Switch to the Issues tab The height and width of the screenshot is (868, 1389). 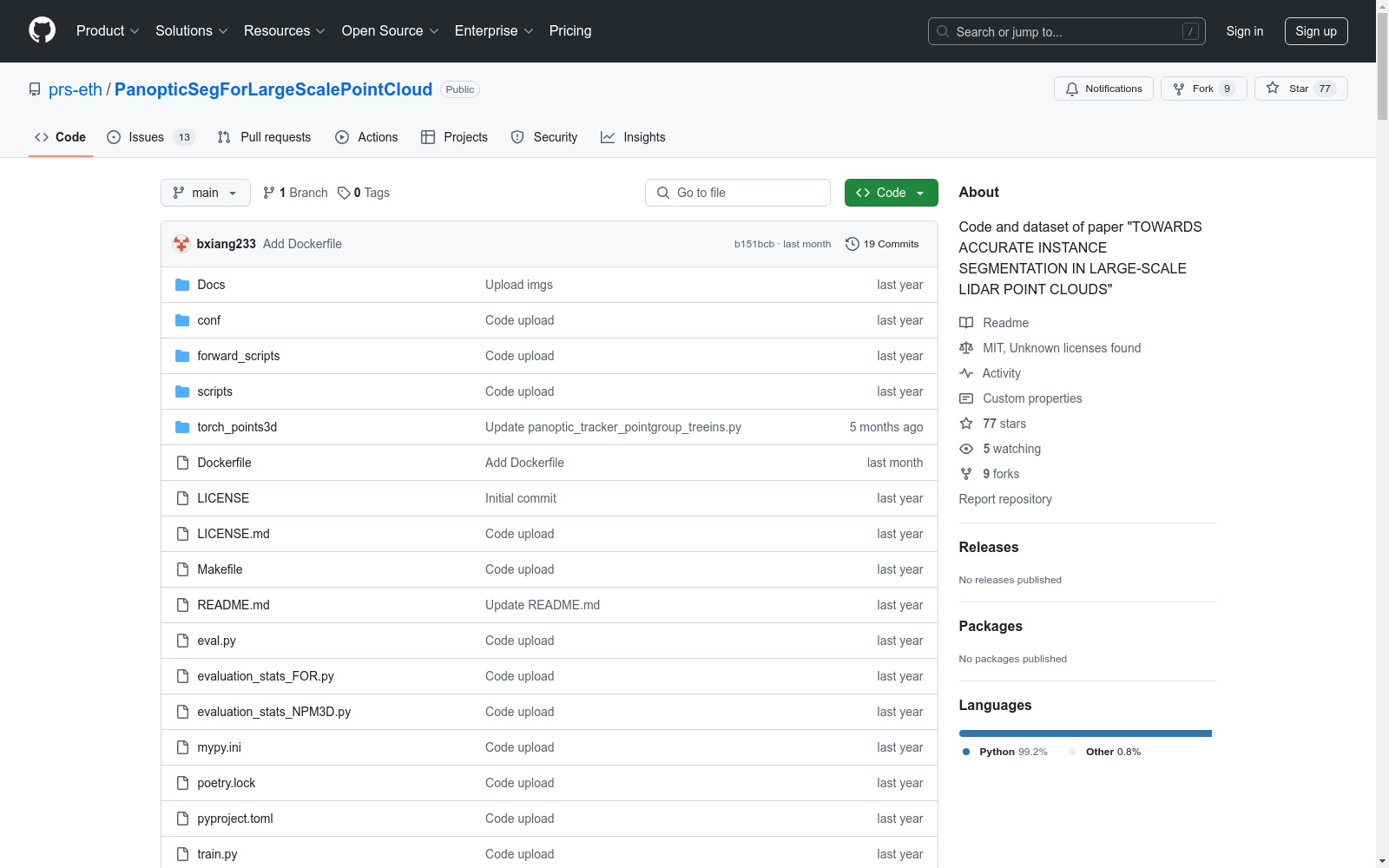pos(151,137)
